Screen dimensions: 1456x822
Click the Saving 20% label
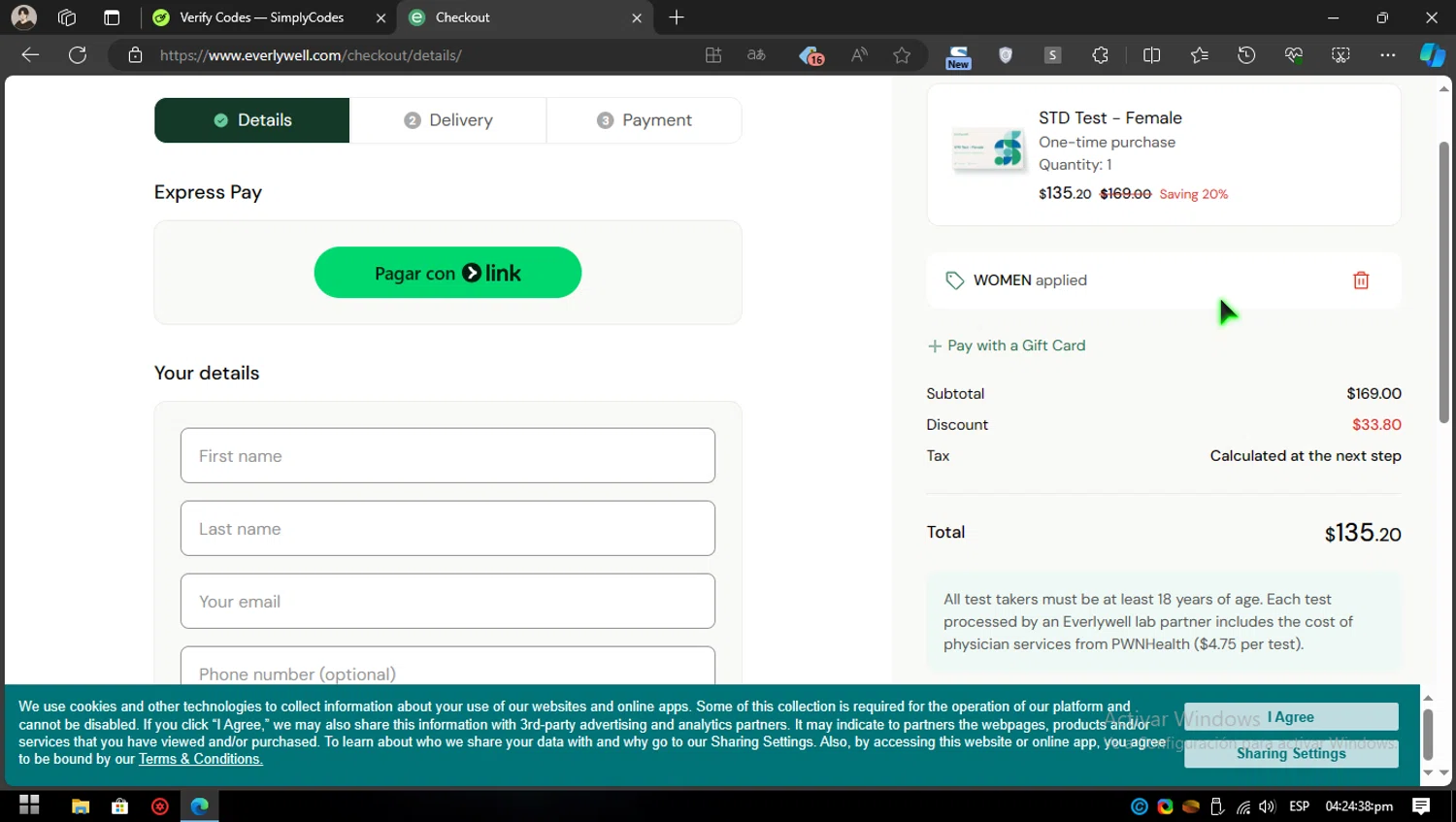click(x=1193, y=194)
